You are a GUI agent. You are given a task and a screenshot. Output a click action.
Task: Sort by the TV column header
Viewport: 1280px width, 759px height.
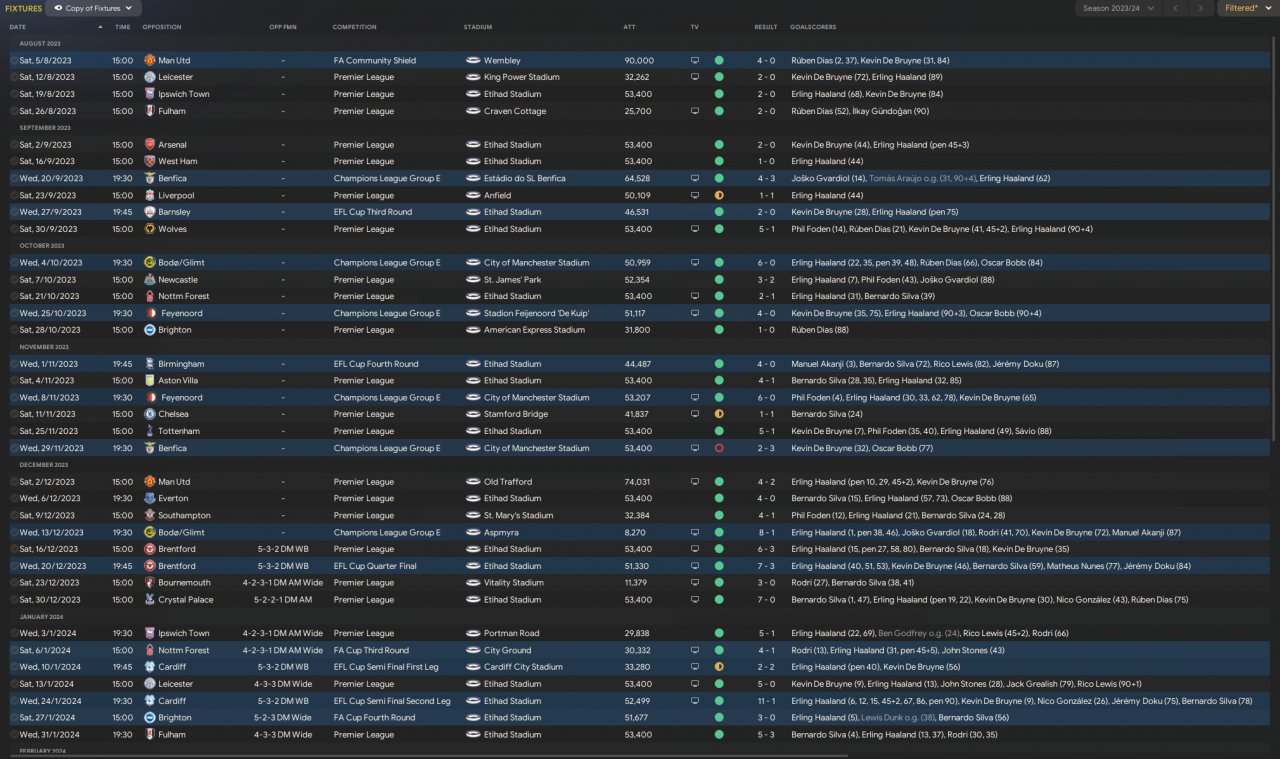coord(695,27)
